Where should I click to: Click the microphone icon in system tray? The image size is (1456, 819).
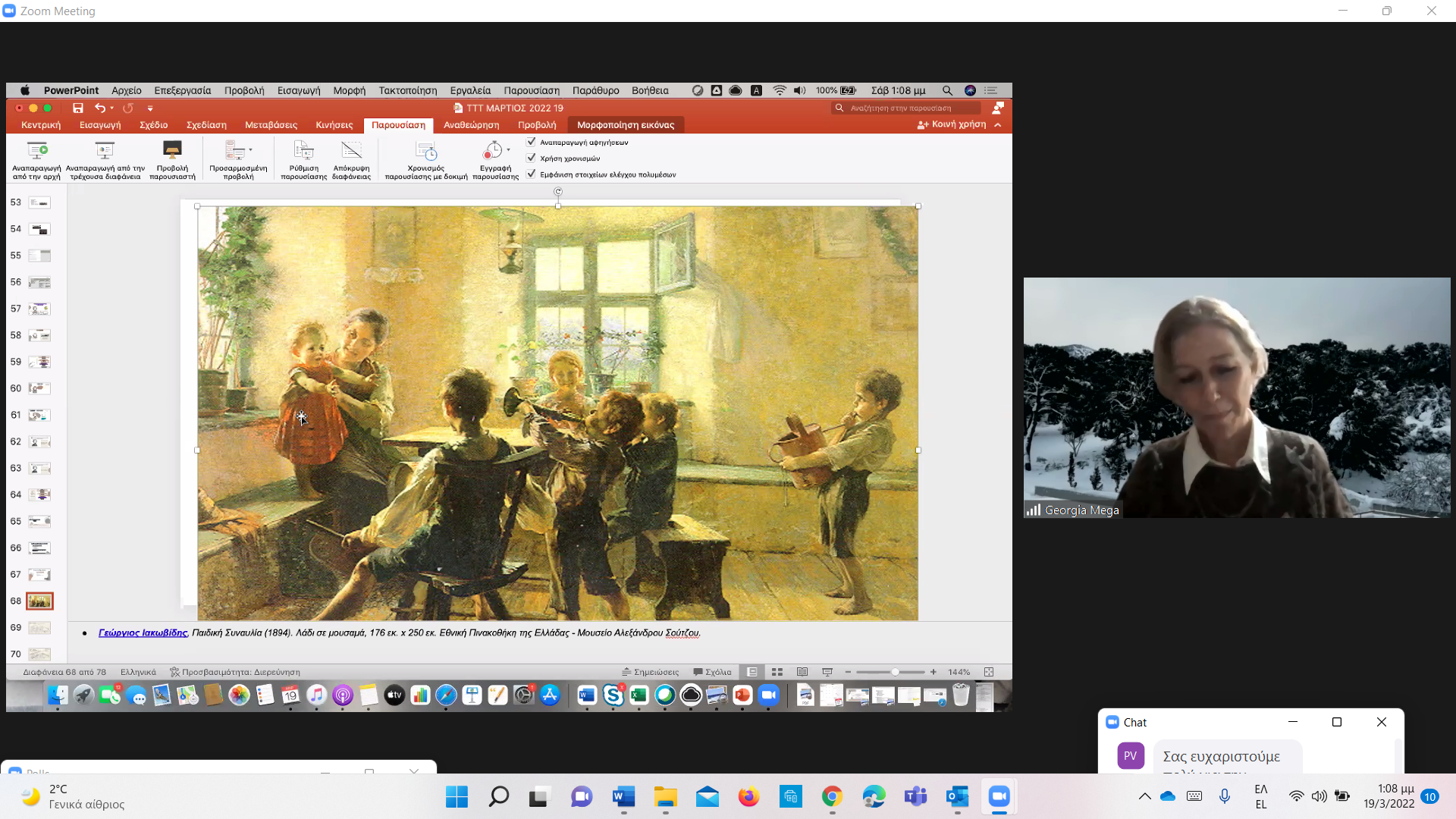pos(1224,796)
